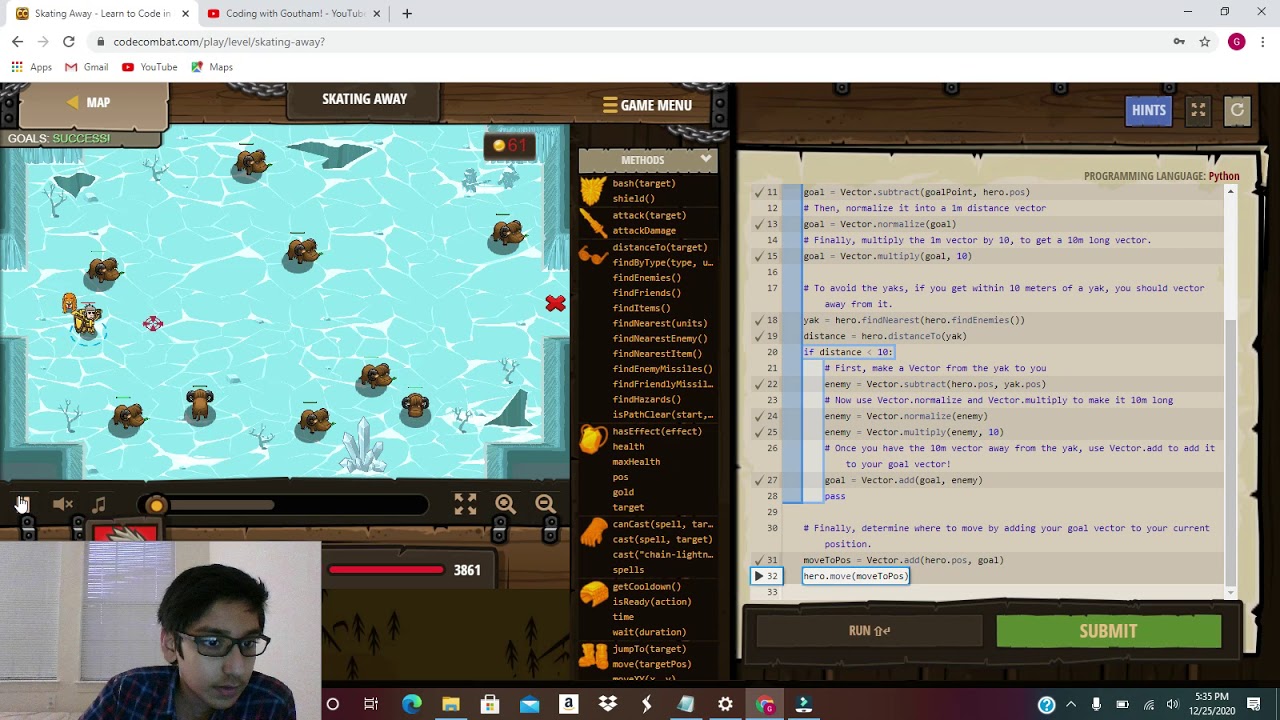This screenshot has width=1280, height=720.
Task: Click the boots icon beside jumpTo(target)
Action: pos(593,656)
